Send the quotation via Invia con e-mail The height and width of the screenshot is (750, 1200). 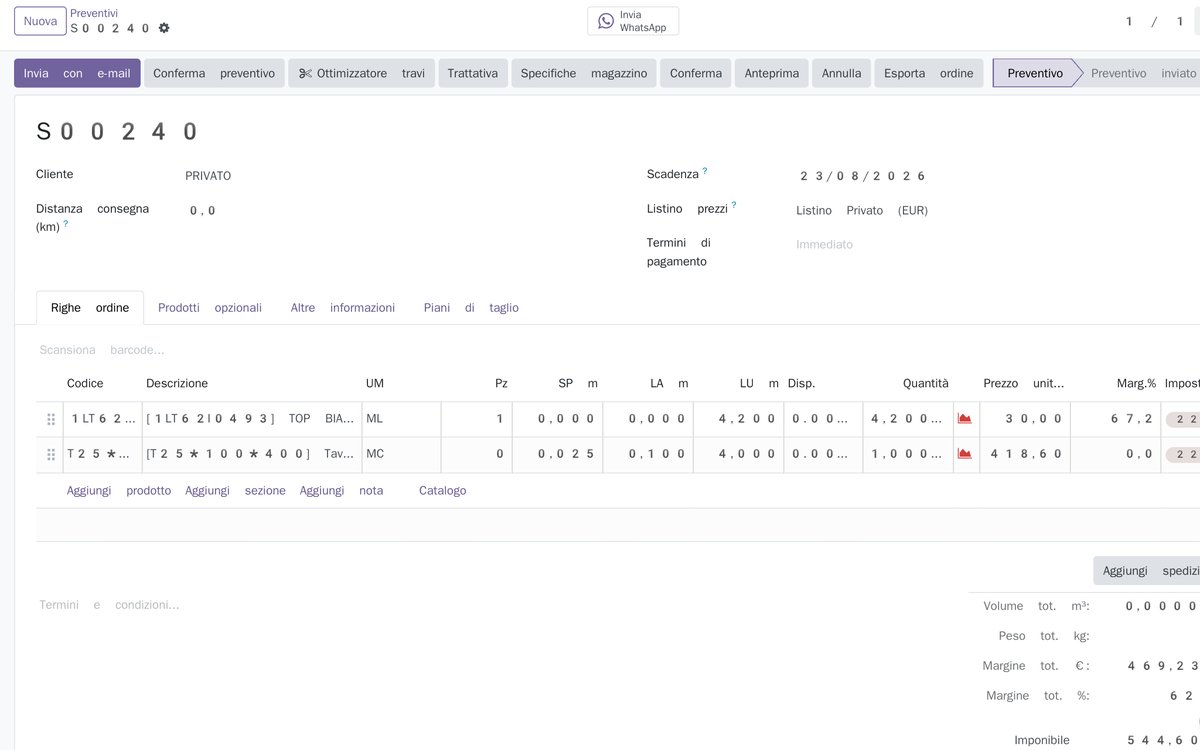click(77, 73)
